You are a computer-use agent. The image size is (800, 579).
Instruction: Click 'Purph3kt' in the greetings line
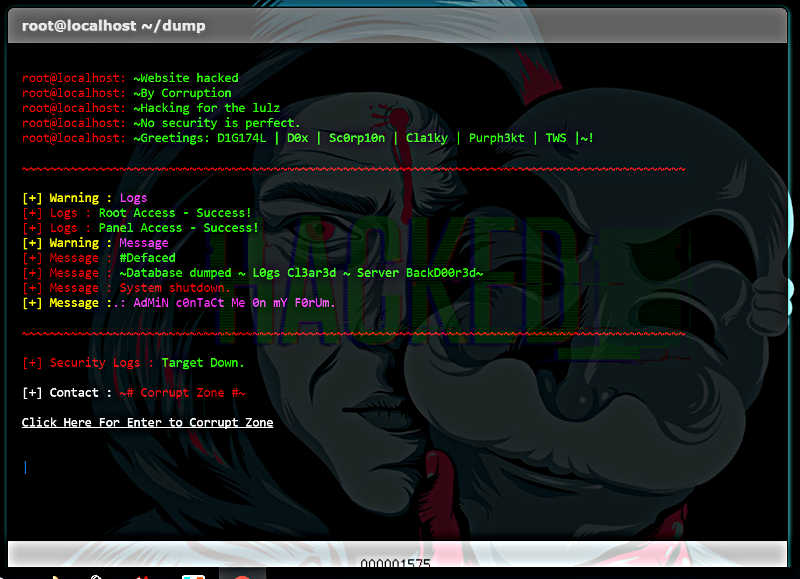tap(496, 138)
